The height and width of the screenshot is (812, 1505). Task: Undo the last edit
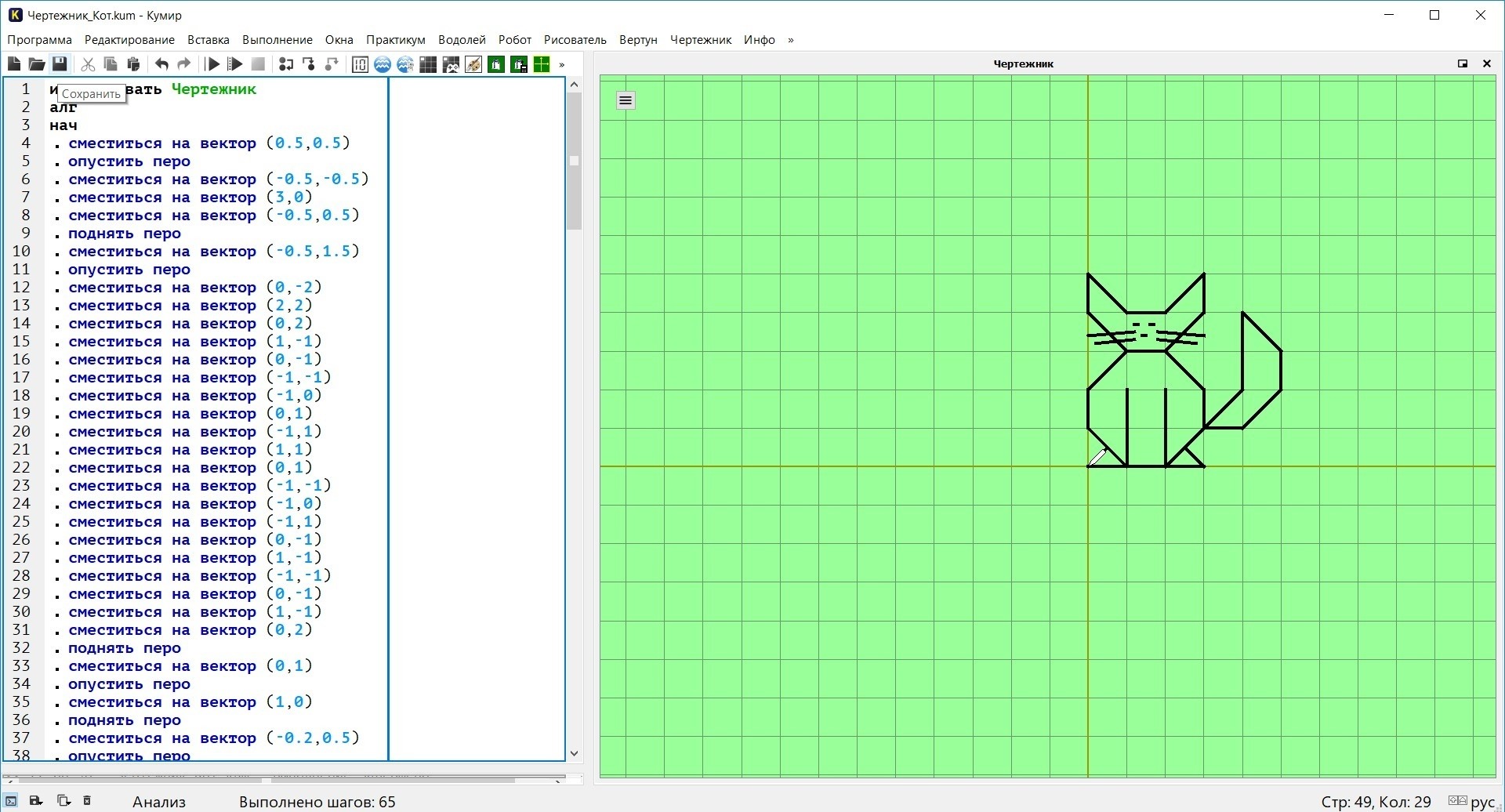click(x=161, y=64)
